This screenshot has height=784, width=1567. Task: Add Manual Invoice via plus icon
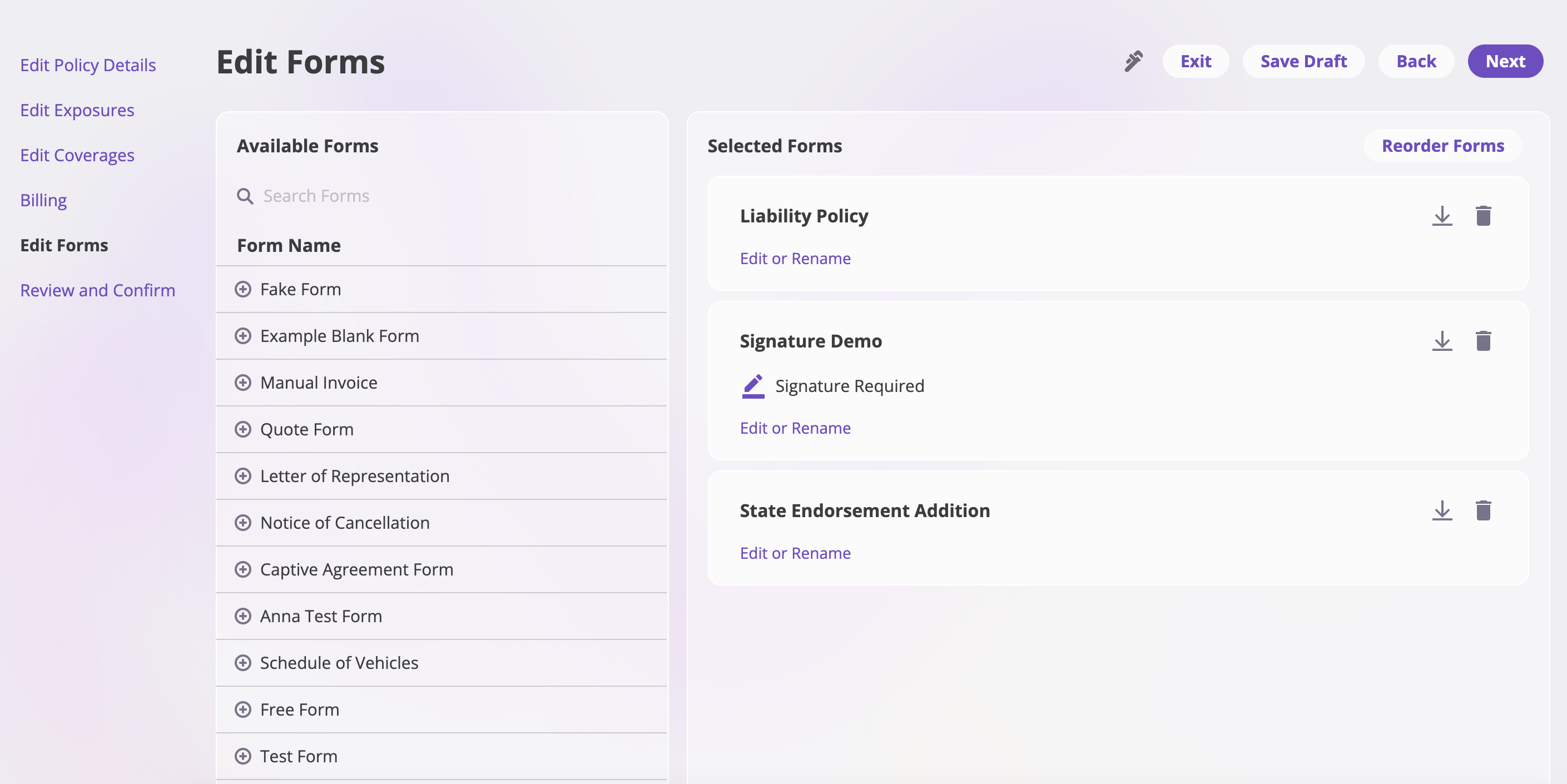[x=242, y=383]
